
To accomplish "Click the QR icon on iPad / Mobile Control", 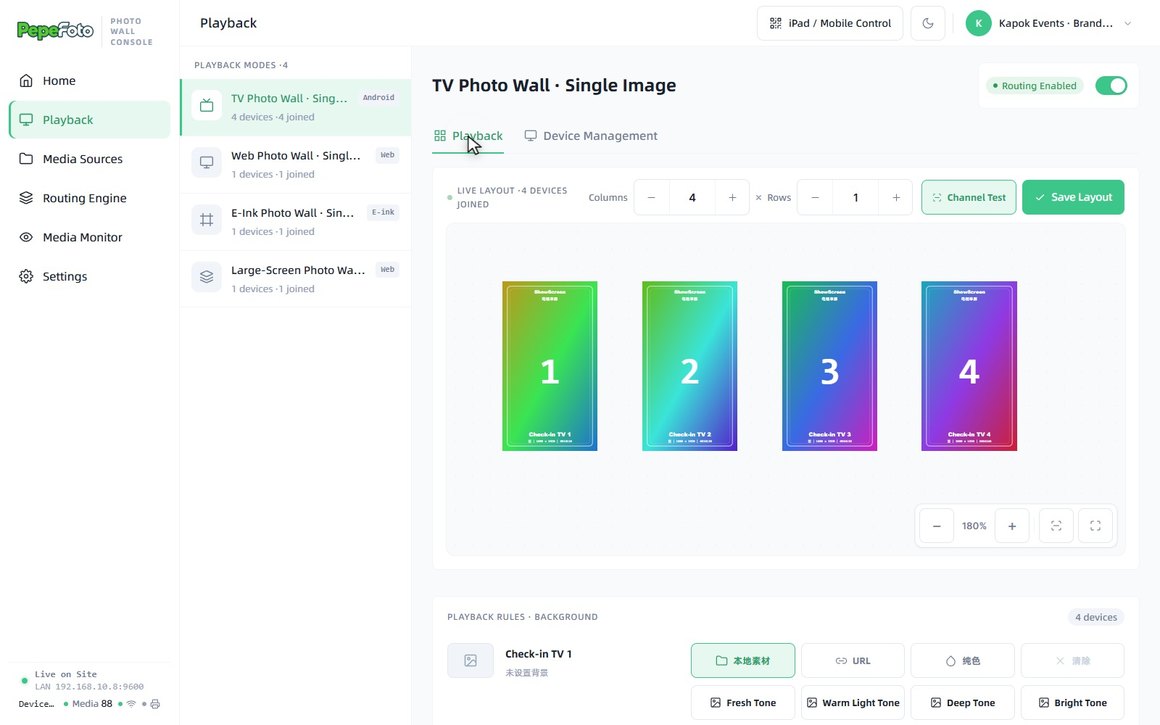I will click(775, 23).
